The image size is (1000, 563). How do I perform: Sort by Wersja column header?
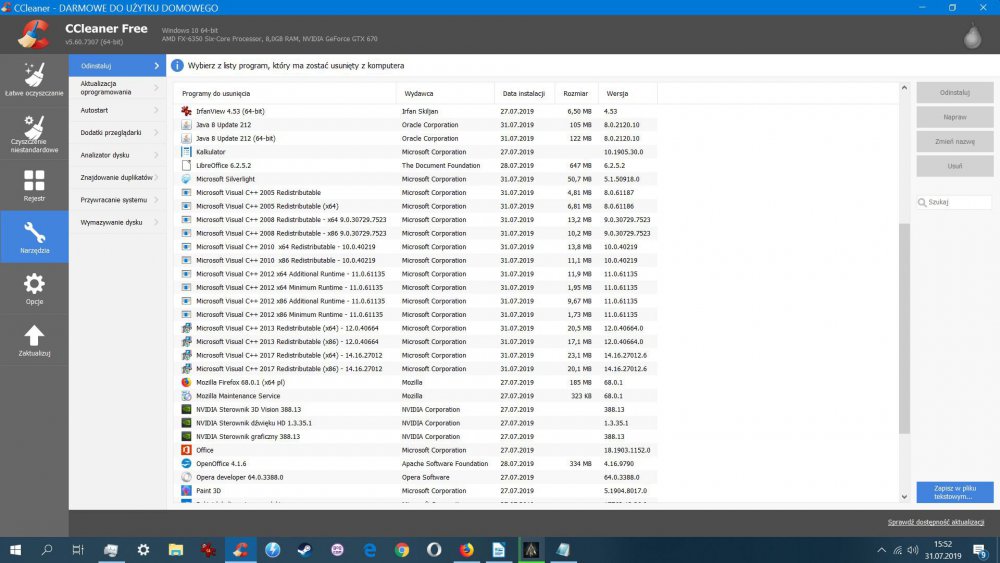coord(628,93)
